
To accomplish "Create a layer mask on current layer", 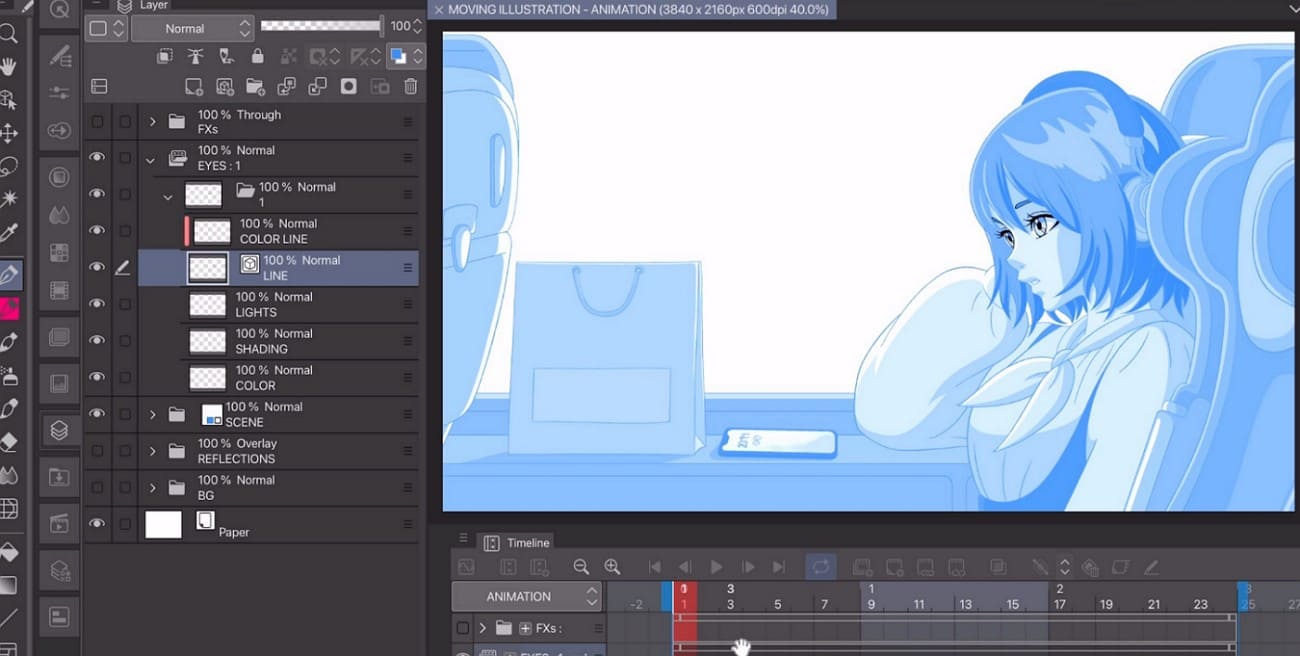I will click(x=347, y=87).
